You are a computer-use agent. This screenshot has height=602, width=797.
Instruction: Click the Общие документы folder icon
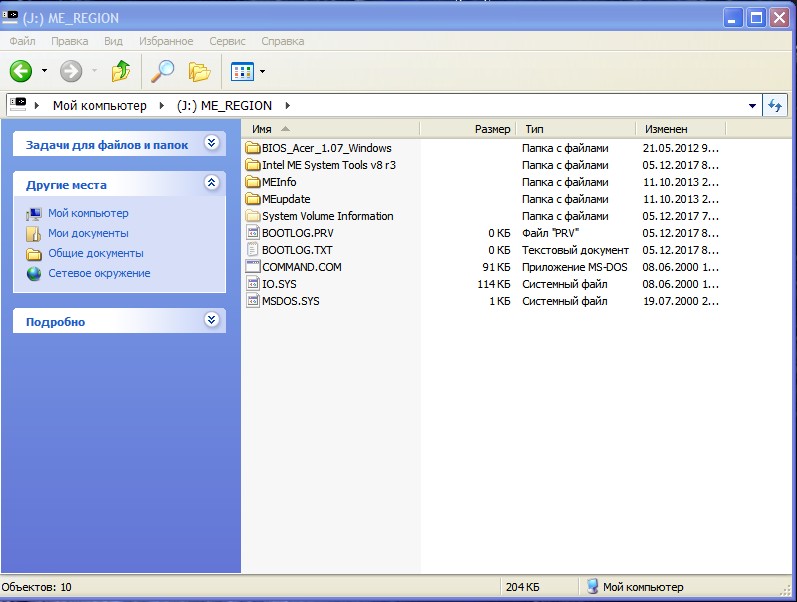pos(34,254)
